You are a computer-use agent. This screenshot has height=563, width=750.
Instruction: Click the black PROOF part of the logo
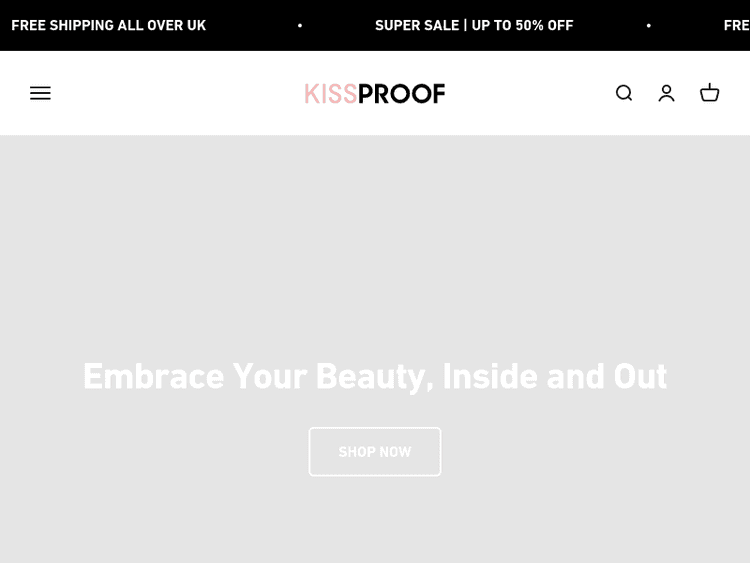(x=401, y=93)
